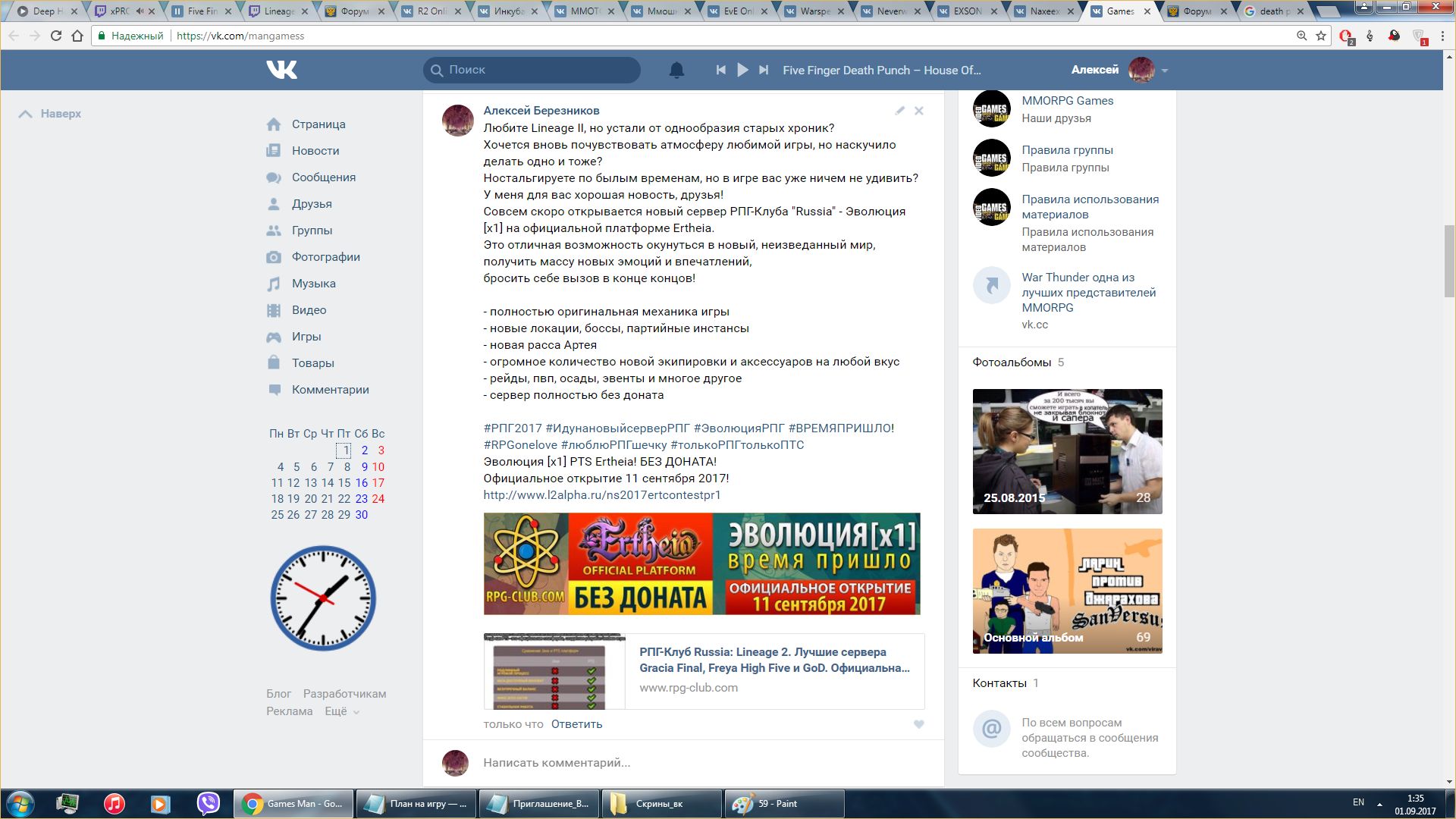Switch to the Warspe browser tab
Image resolution: width=1456 pixels, height=819 pixels.
[814, 11]
